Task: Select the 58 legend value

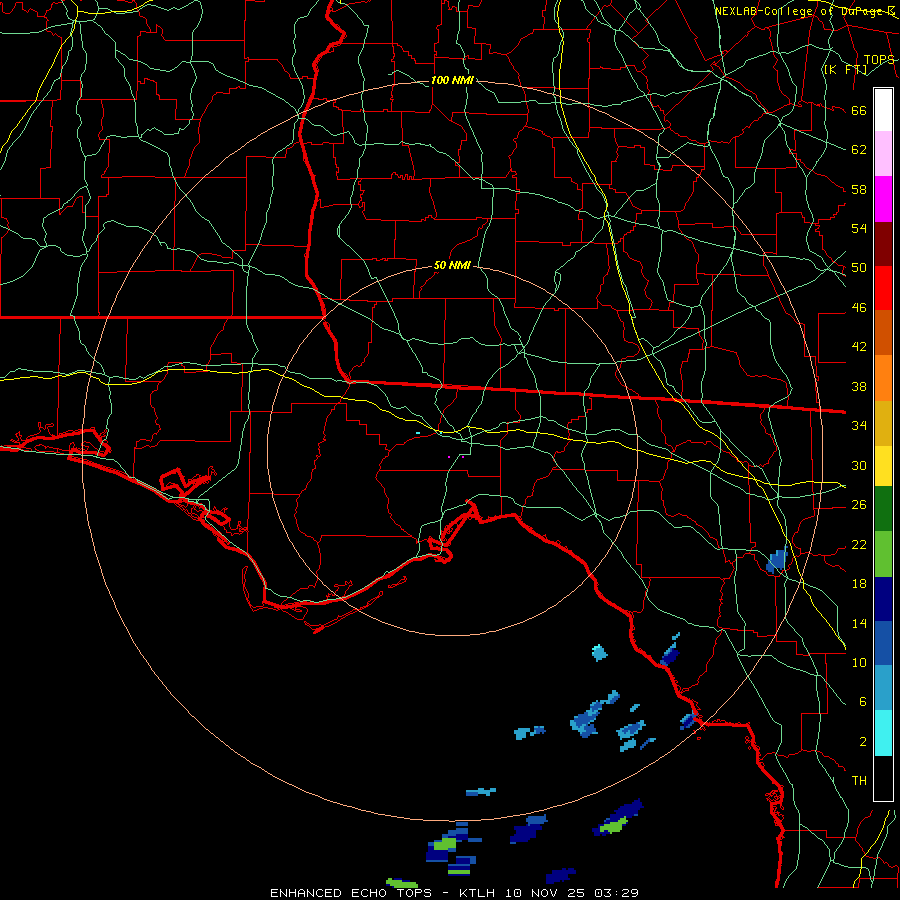Action: [859, 189]
